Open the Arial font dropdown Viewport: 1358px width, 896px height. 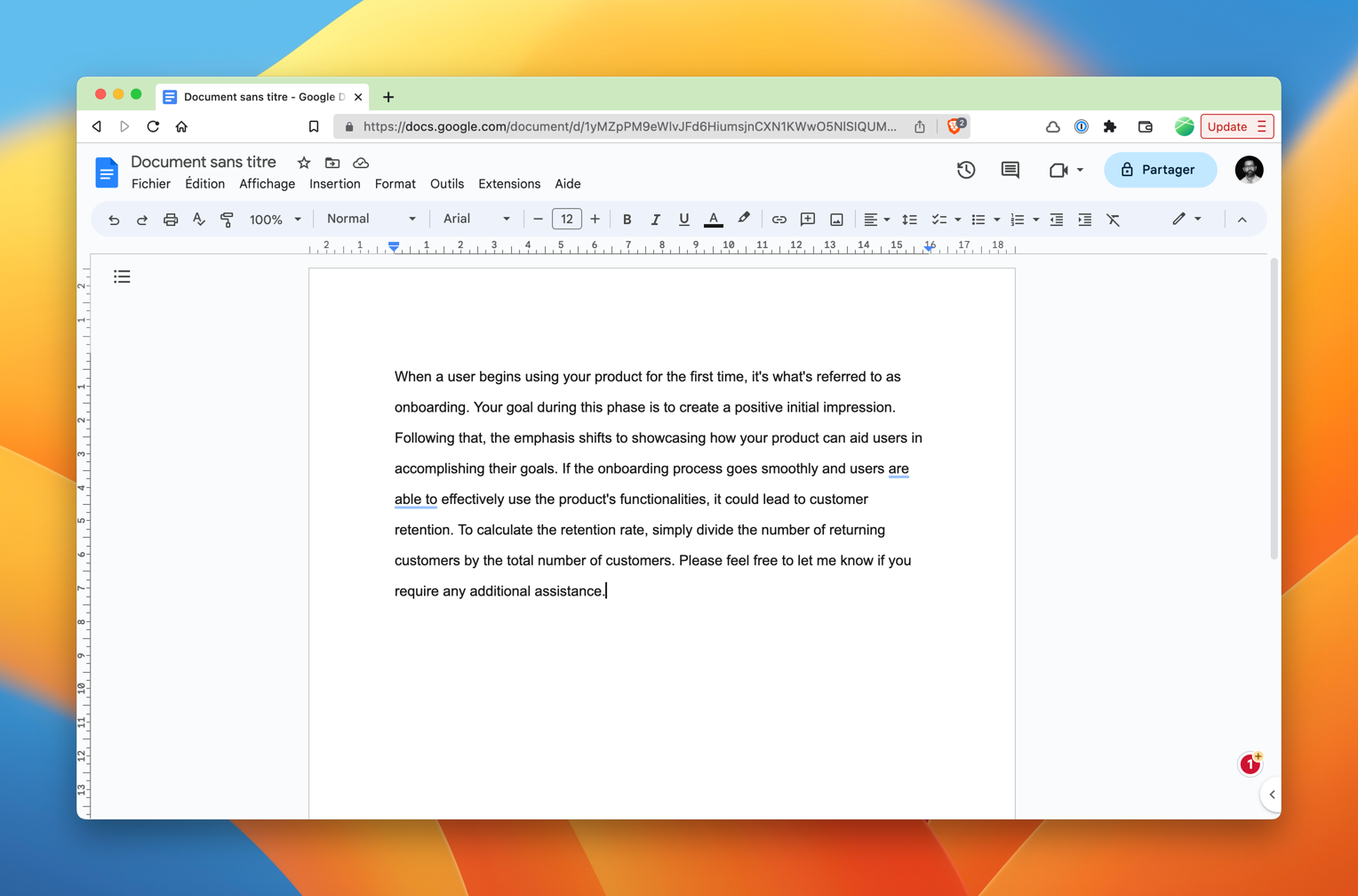click(476, 219)
